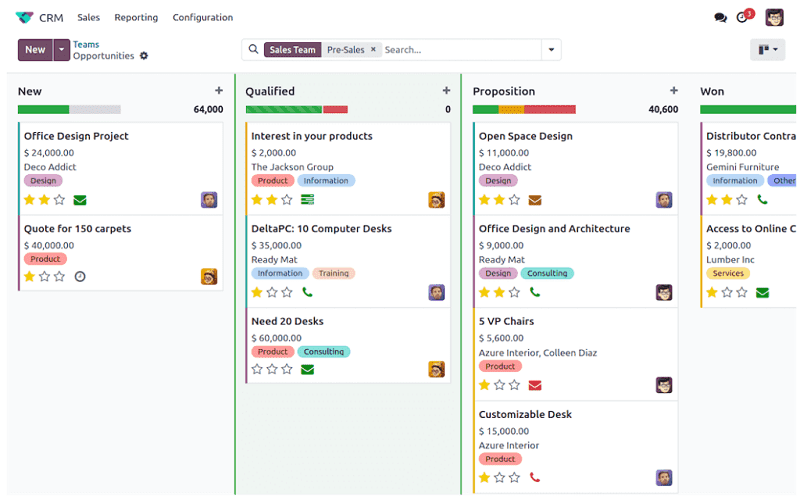Set third star priority on Open Space Design

515,199
